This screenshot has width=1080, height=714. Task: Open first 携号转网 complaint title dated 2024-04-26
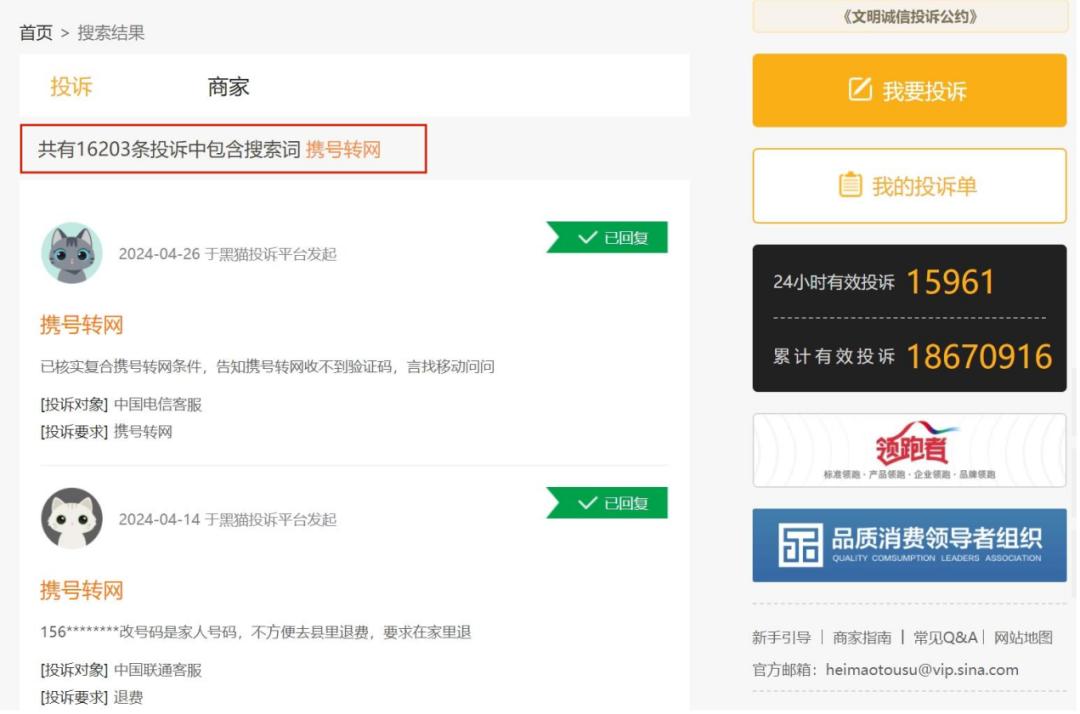click(81, 325)
